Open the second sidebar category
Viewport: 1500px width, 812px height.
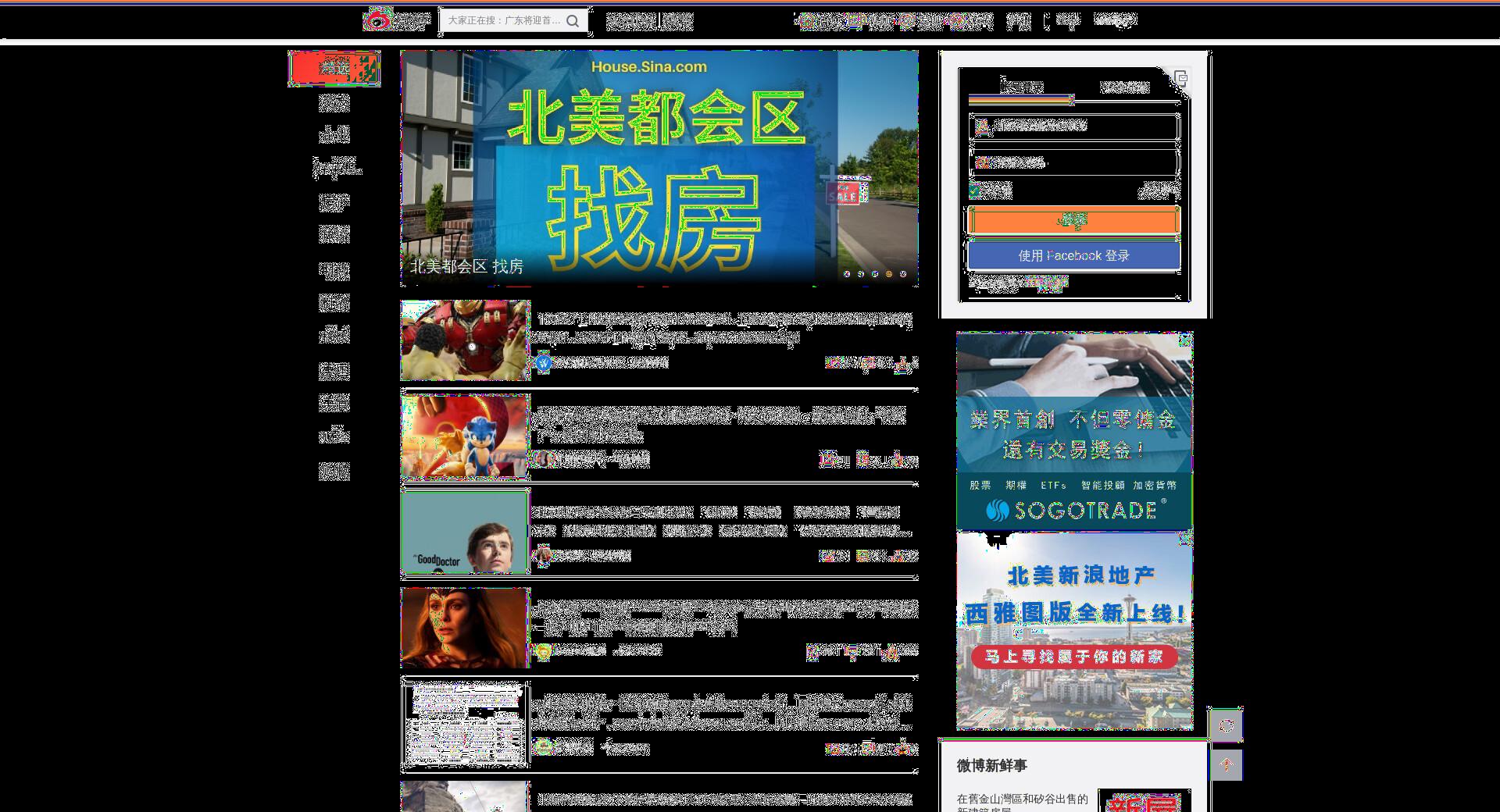[x=334, y=103]
